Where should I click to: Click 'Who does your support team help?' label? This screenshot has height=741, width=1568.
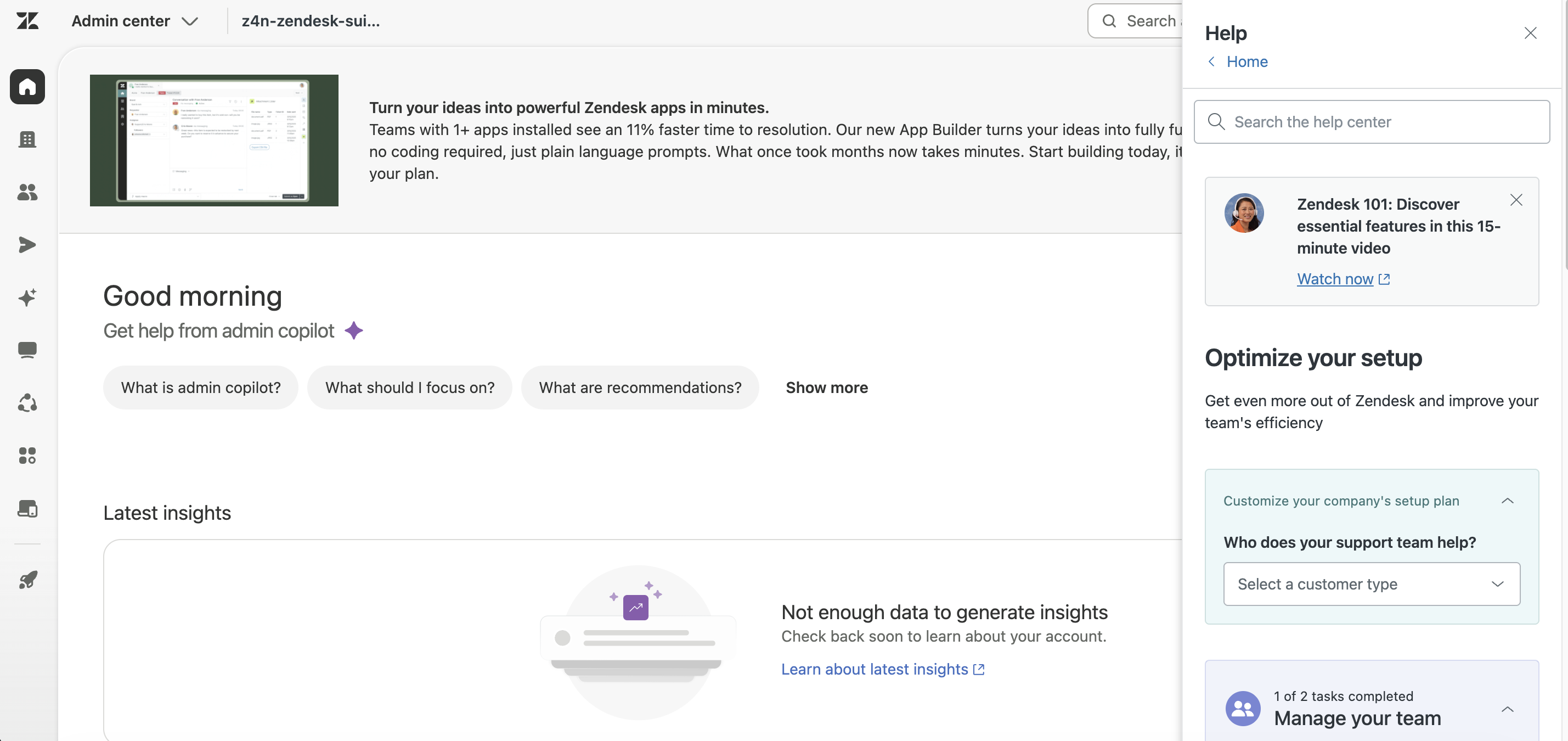click(x=1350, y=542)
